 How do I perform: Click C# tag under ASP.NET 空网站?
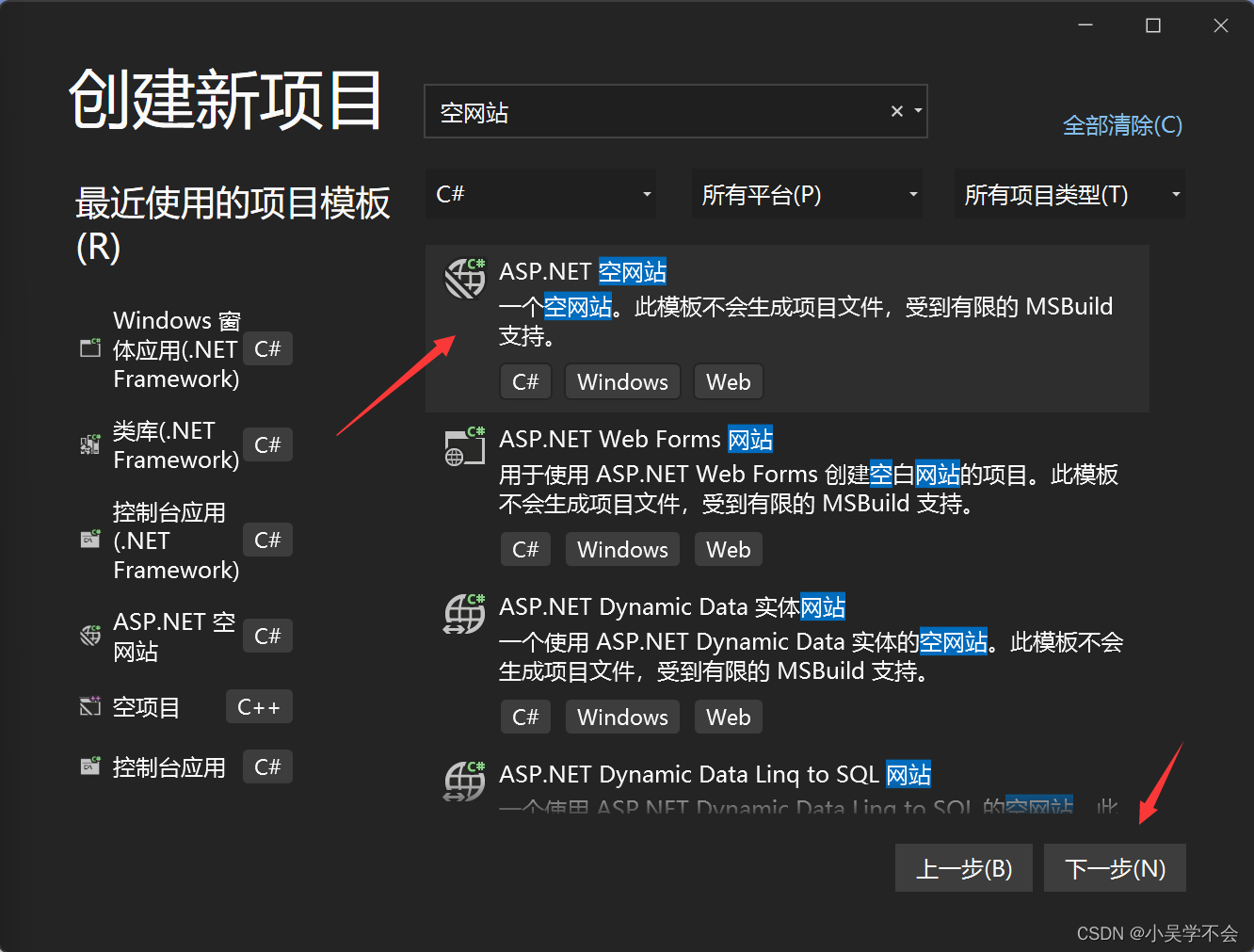[x=525, y=381]
